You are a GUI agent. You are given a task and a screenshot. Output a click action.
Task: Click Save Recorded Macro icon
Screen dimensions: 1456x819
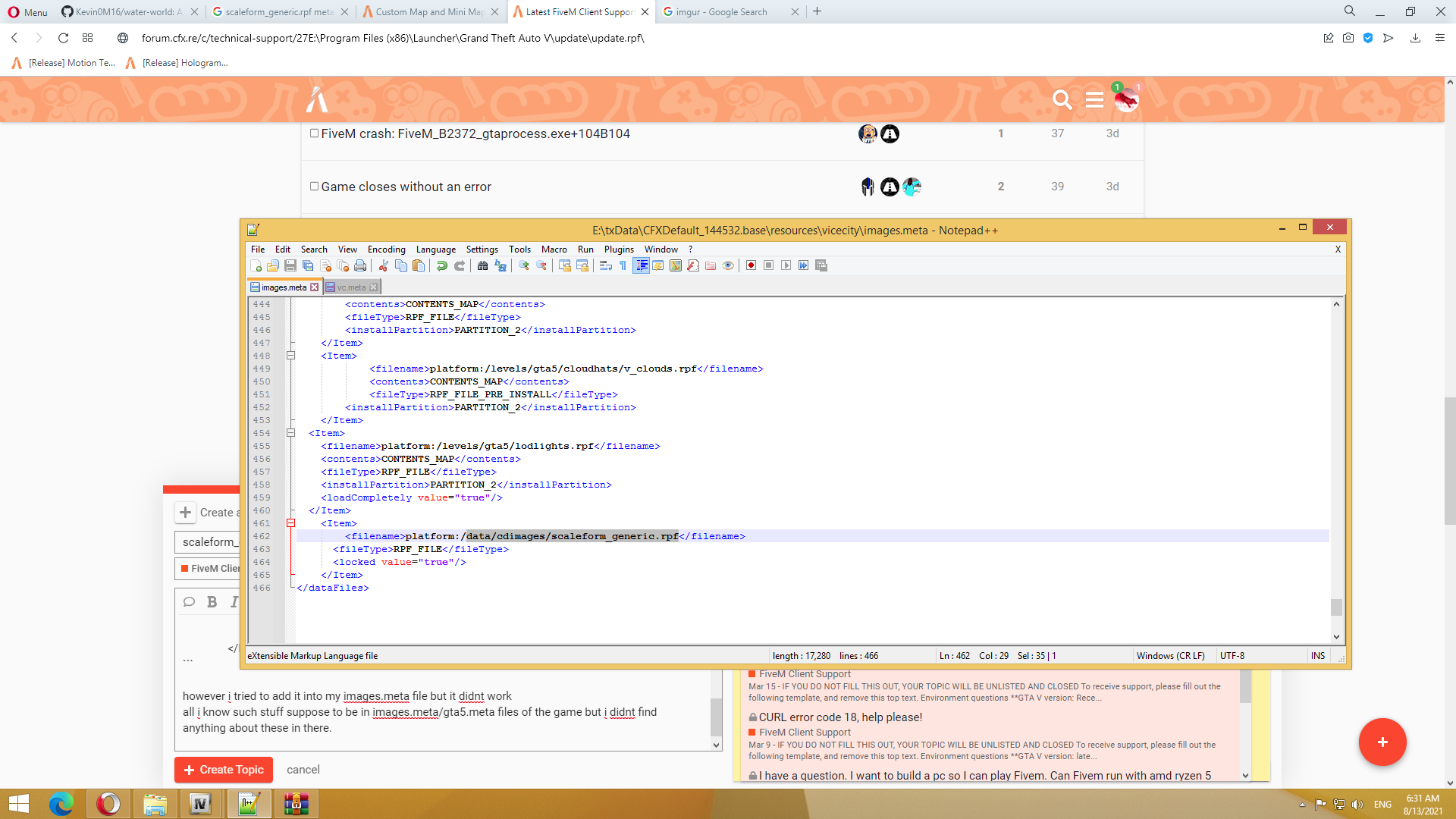pyautogui.click(x=821, y=265)
